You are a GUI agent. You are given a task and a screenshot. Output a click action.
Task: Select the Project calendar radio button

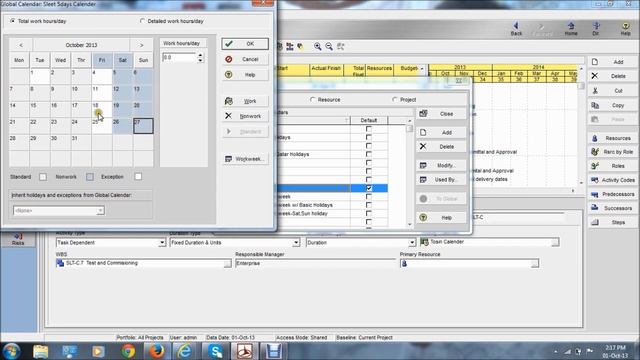click(395, 100)
